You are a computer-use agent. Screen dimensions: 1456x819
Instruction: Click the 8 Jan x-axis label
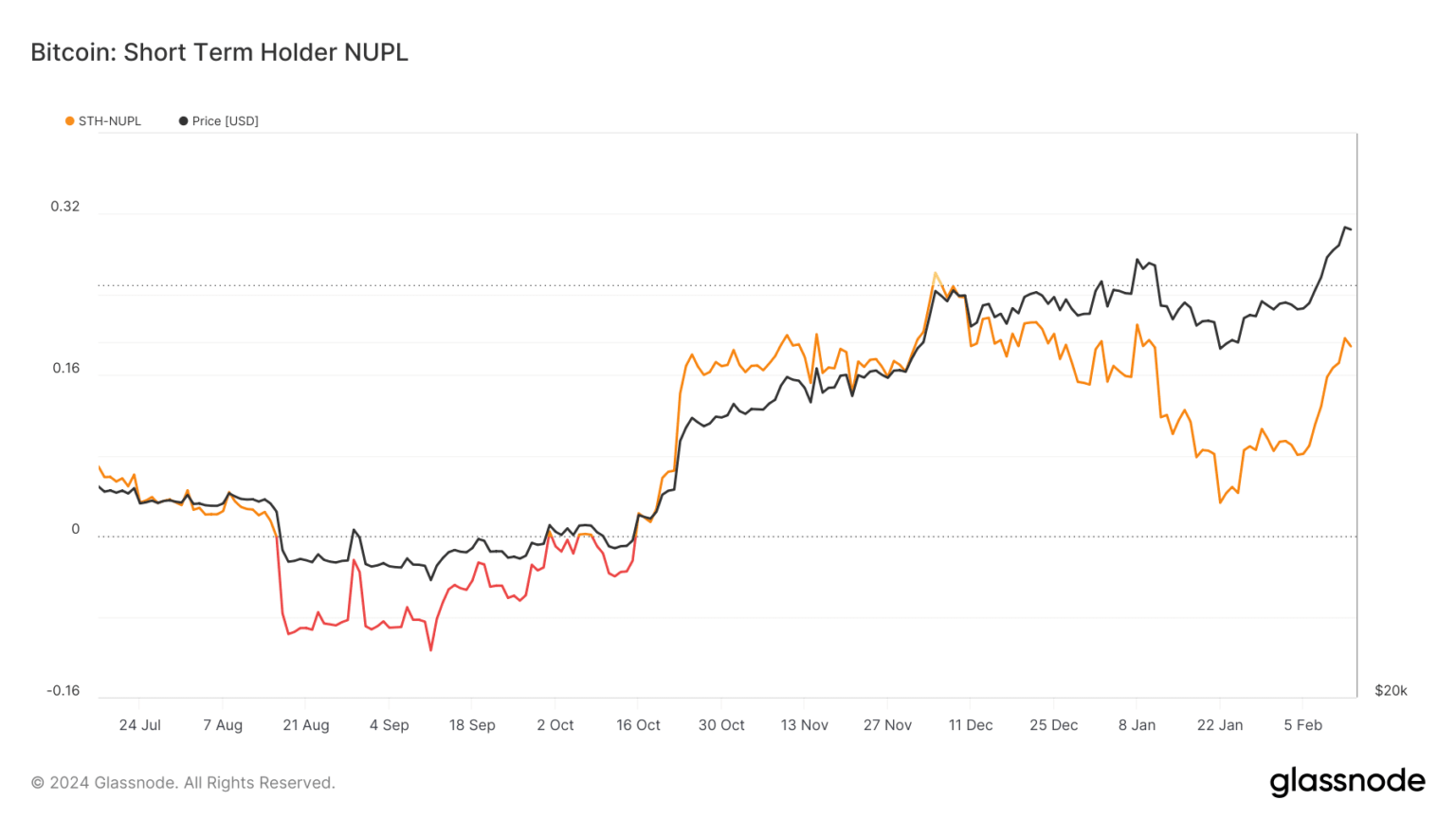pos(1137,725)
